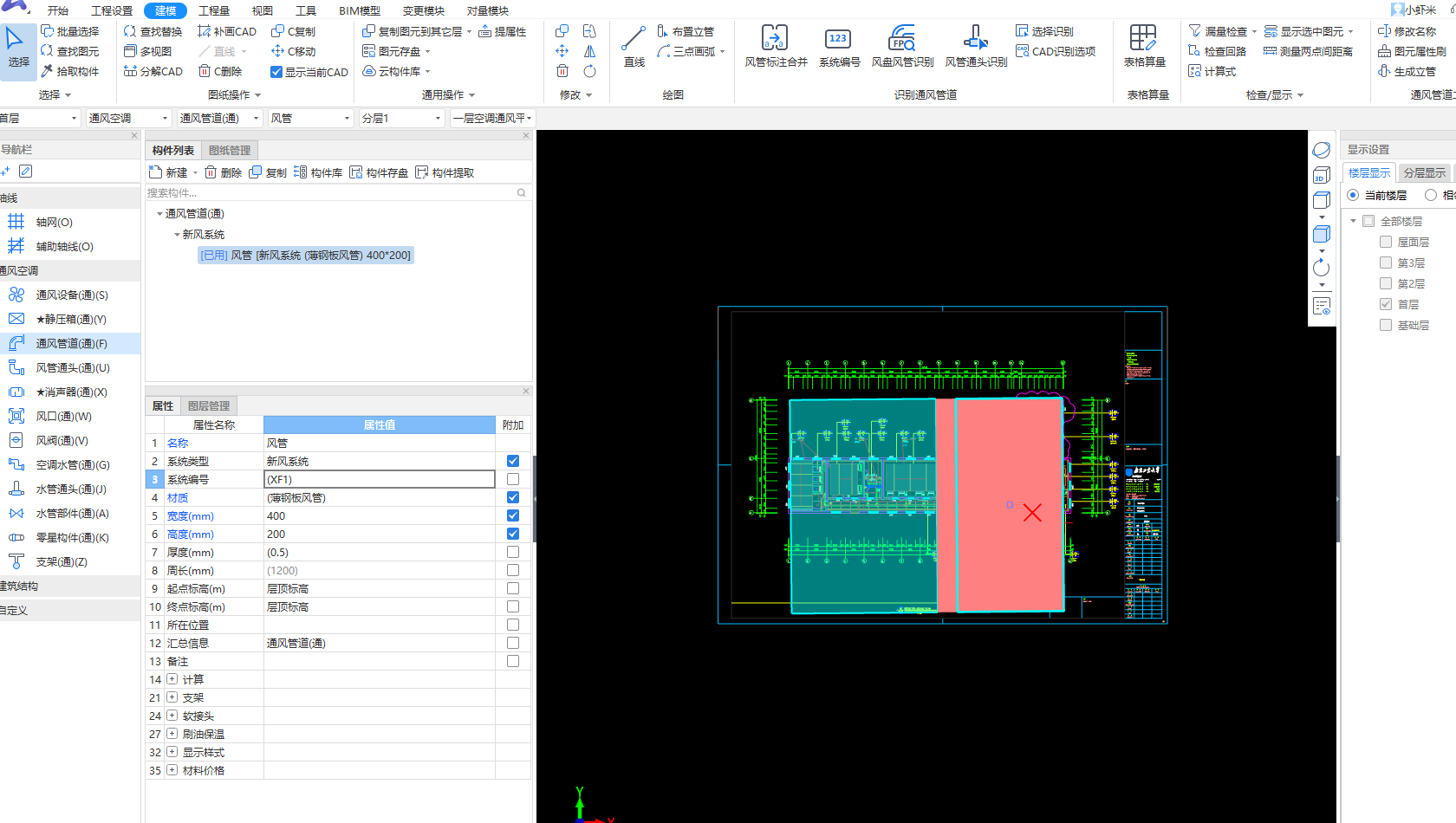The width and height of the screenshot is (1456, 823).
Task: Switch to the 分层显示 tab
Action: (1424, 172)
